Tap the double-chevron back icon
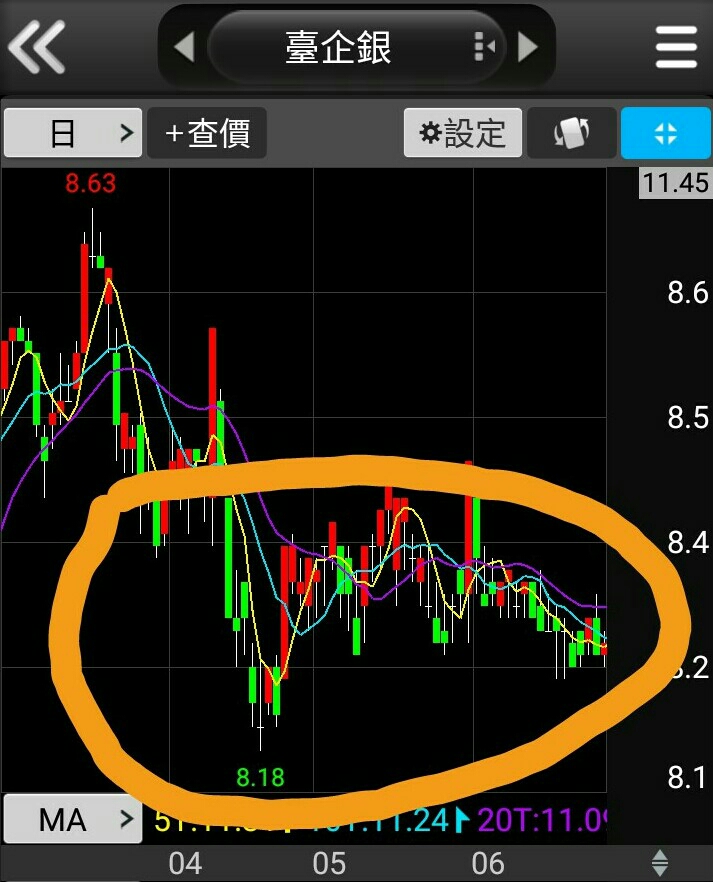This screenshot has width=713, height=882. tap(37, 47)
